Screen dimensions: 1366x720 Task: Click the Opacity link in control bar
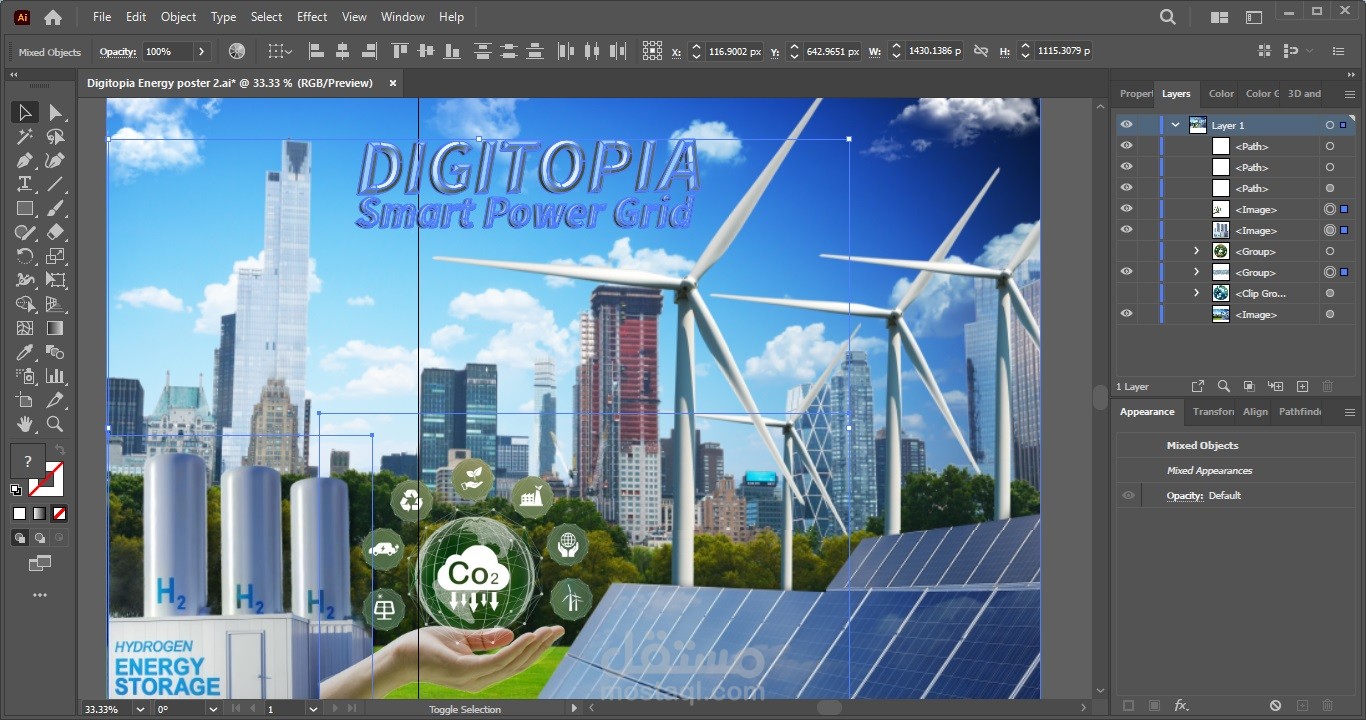[118, 52]
